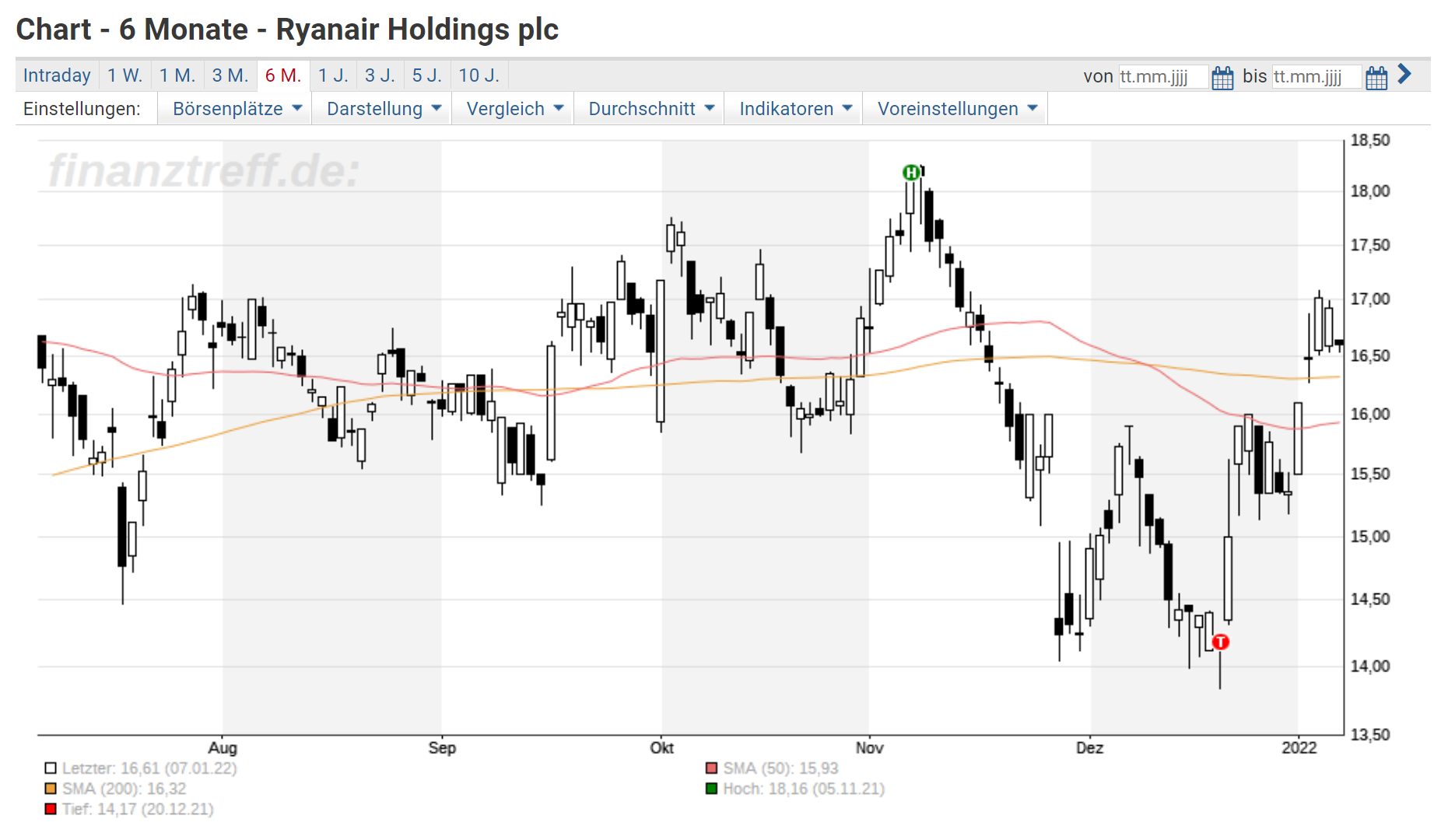Expand the Vergleich dropdown
Screen dimensions: 1441x840
[513, 109]
